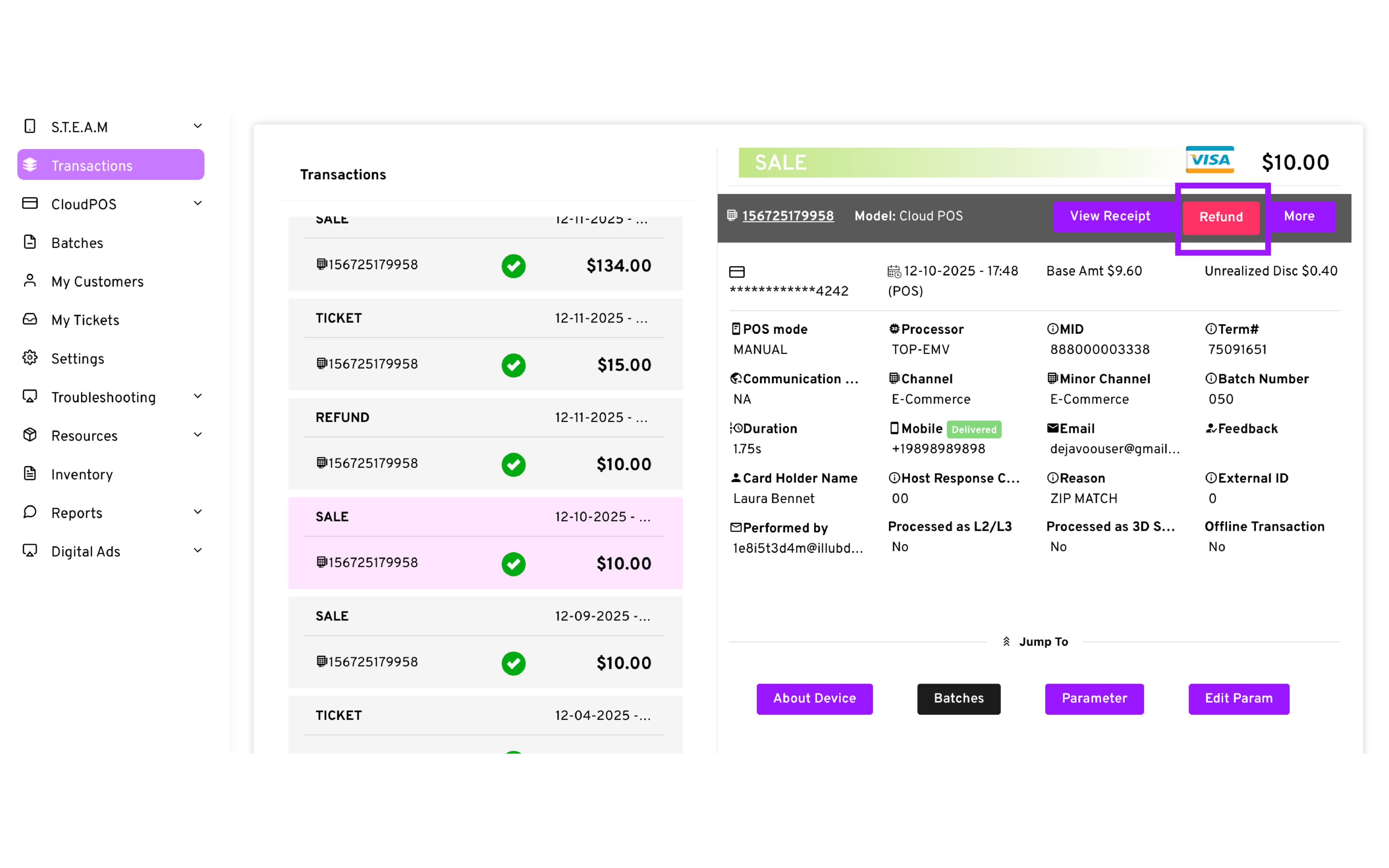Open terminal link 156725179958 in header
1389x868 pixels.
pos(787,216)
